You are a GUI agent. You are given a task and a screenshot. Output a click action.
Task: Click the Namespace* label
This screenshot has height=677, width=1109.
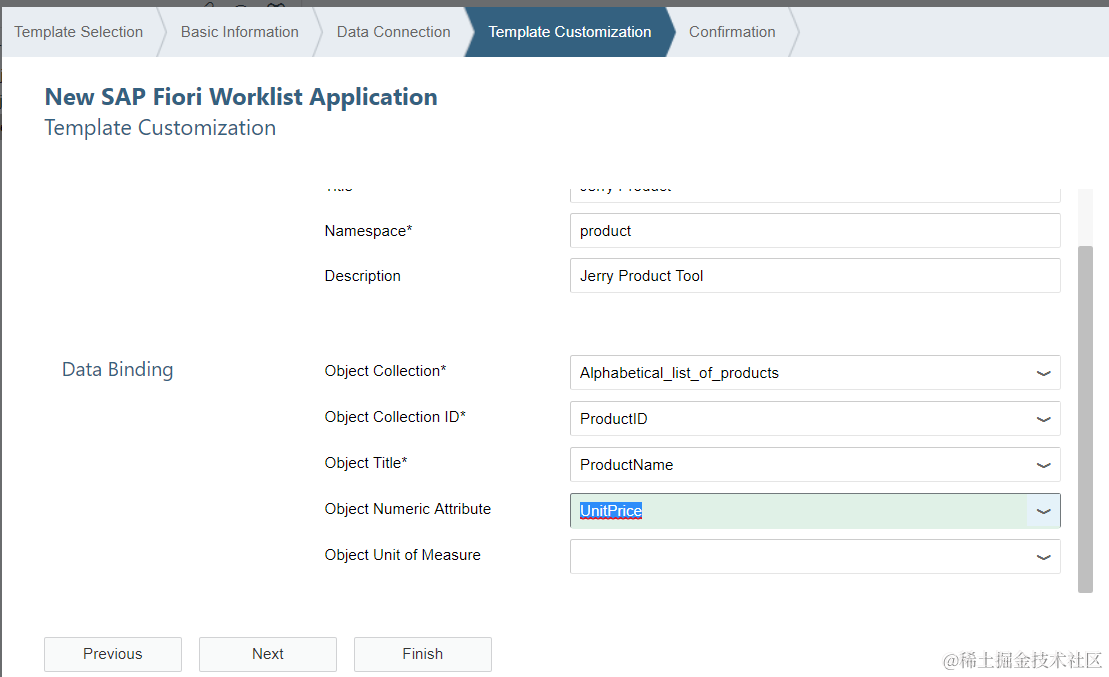368,231
